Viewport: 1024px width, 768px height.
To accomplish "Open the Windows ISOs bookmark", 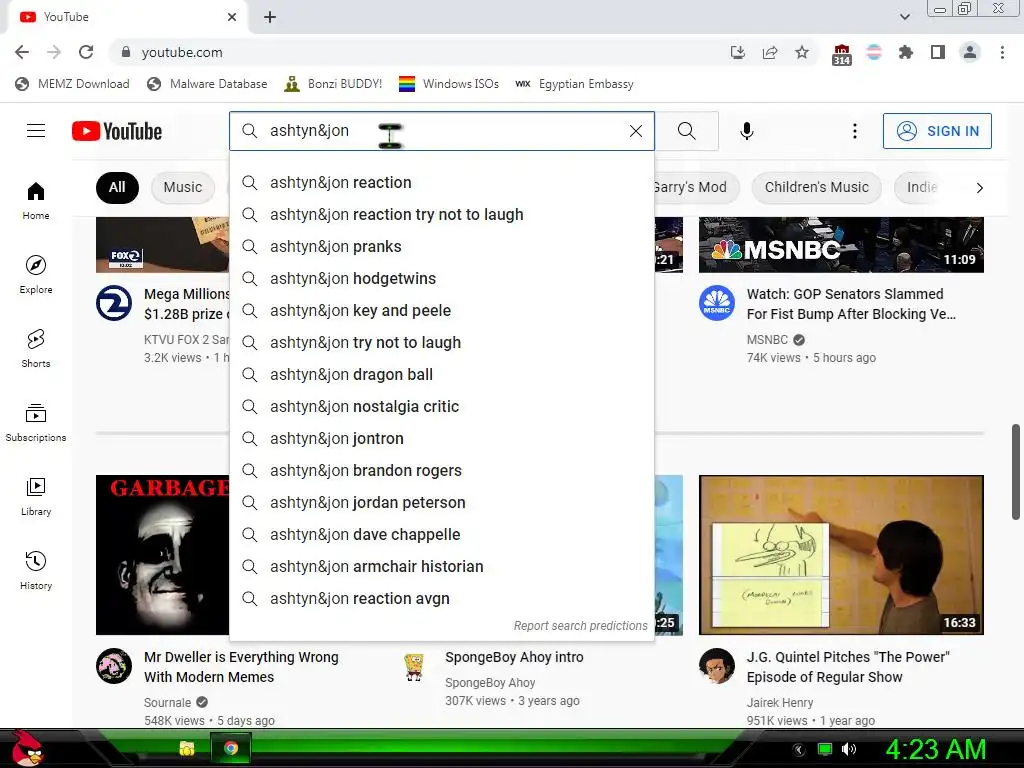I will 449,84.
